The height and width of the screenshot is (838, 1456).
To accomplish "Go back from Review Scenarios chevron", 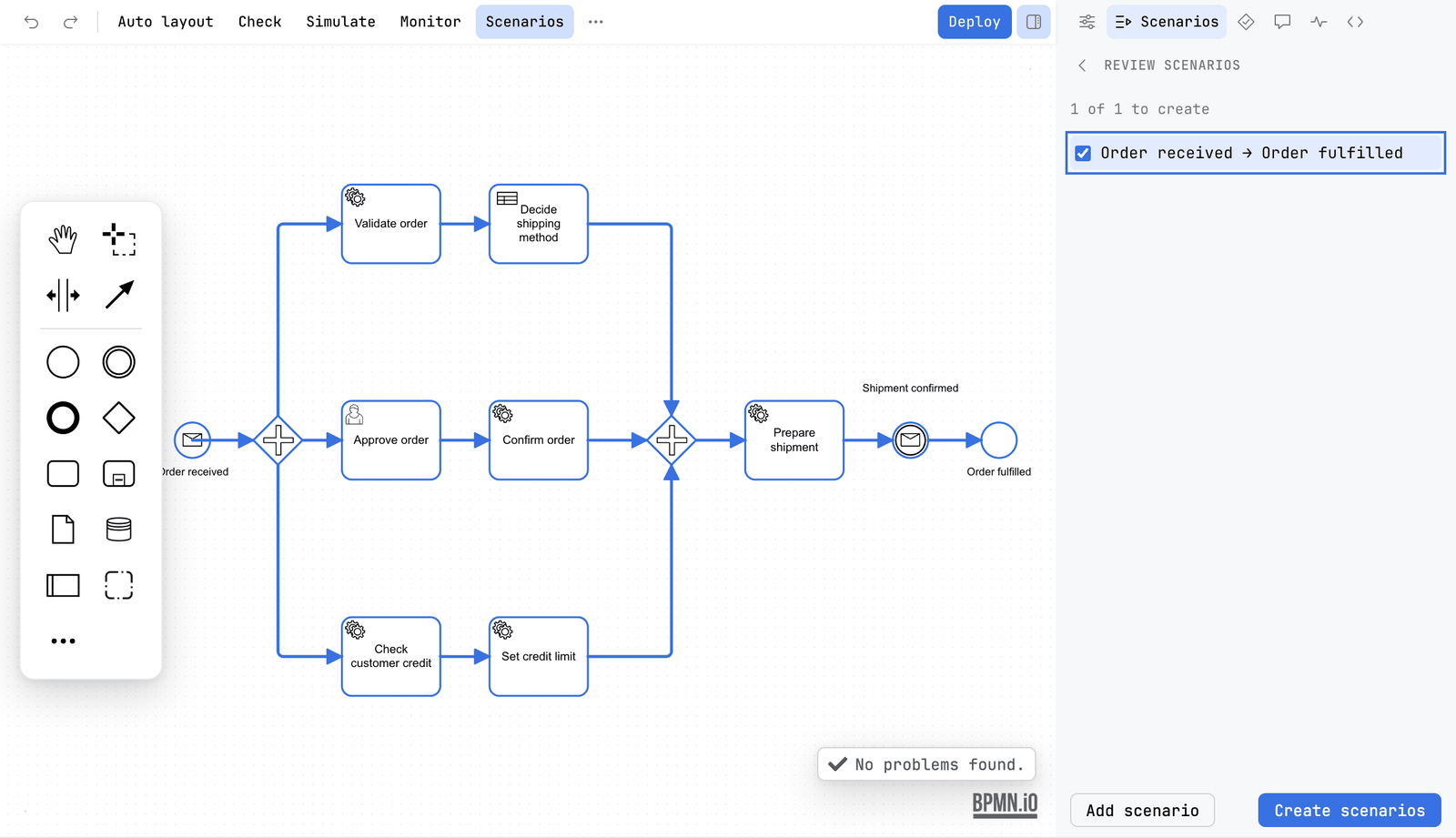I will [1082, 66].
